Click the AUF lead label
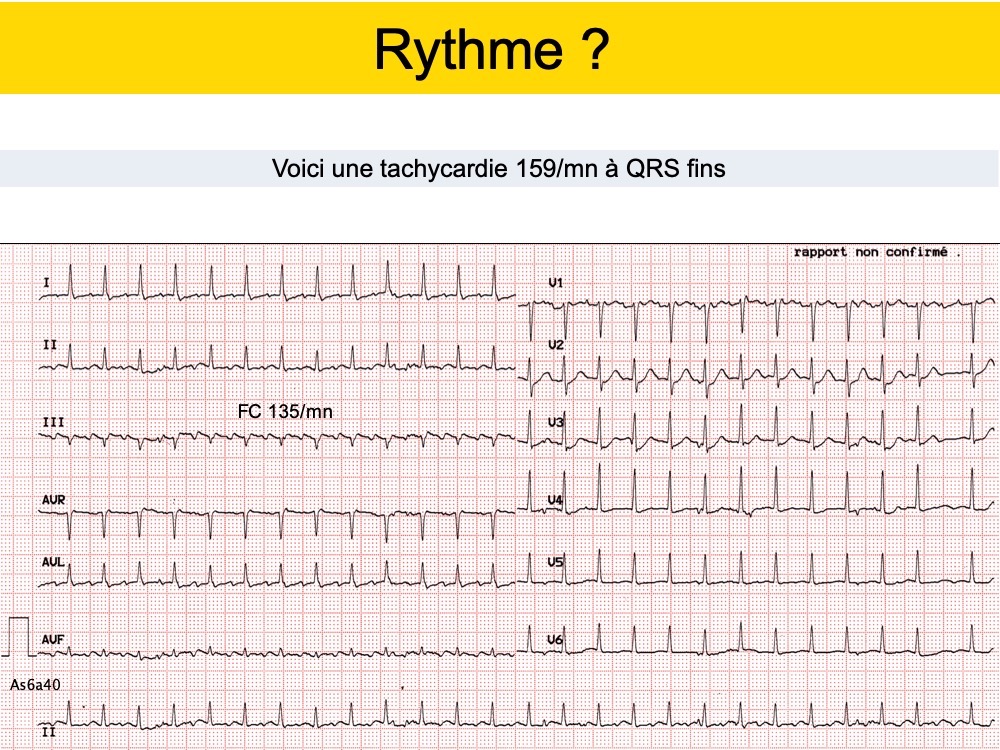The image size is (1000, 750). tap(53, 638)
